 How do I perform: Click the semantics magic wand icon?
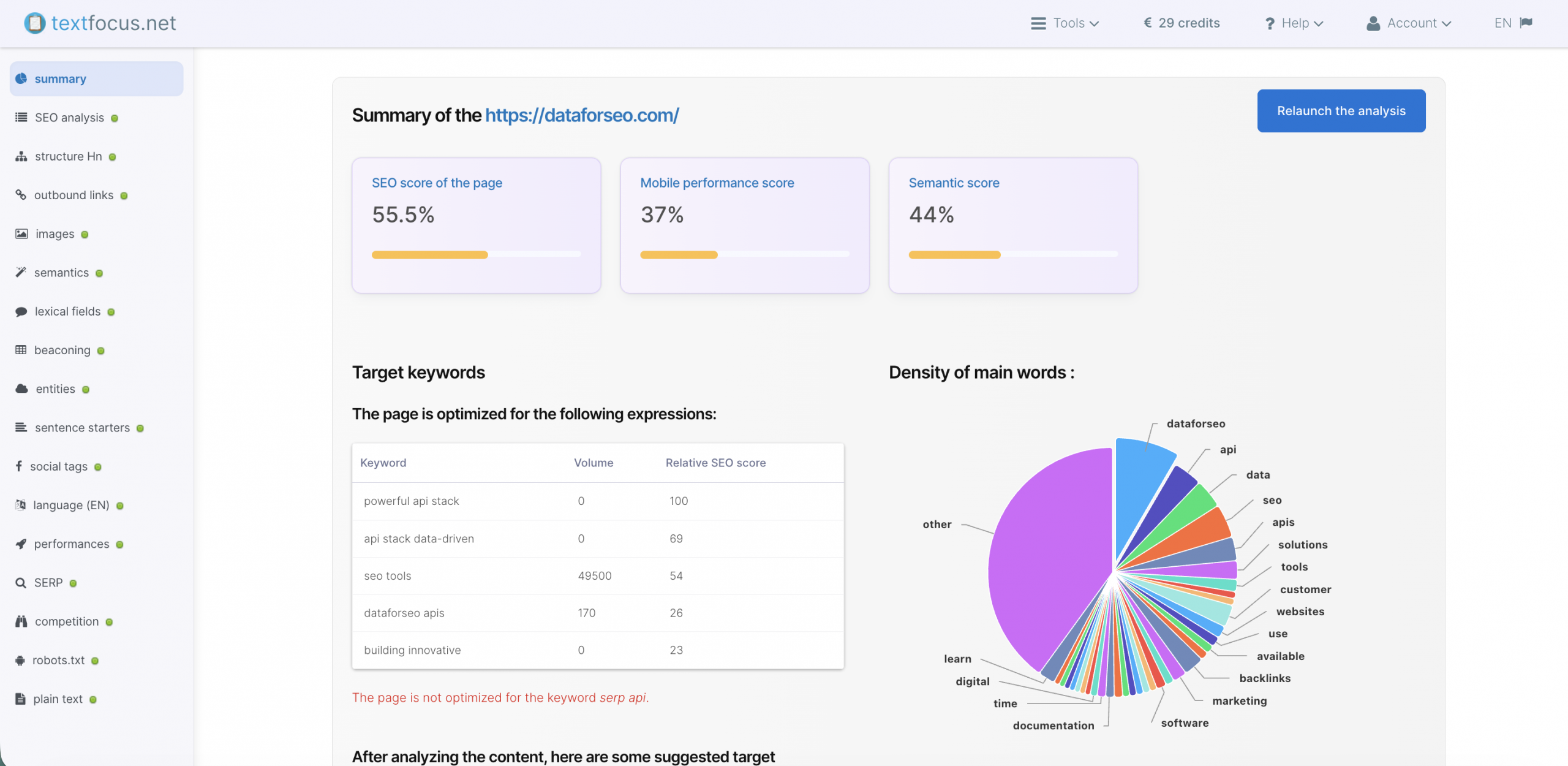tap(21, 273)
